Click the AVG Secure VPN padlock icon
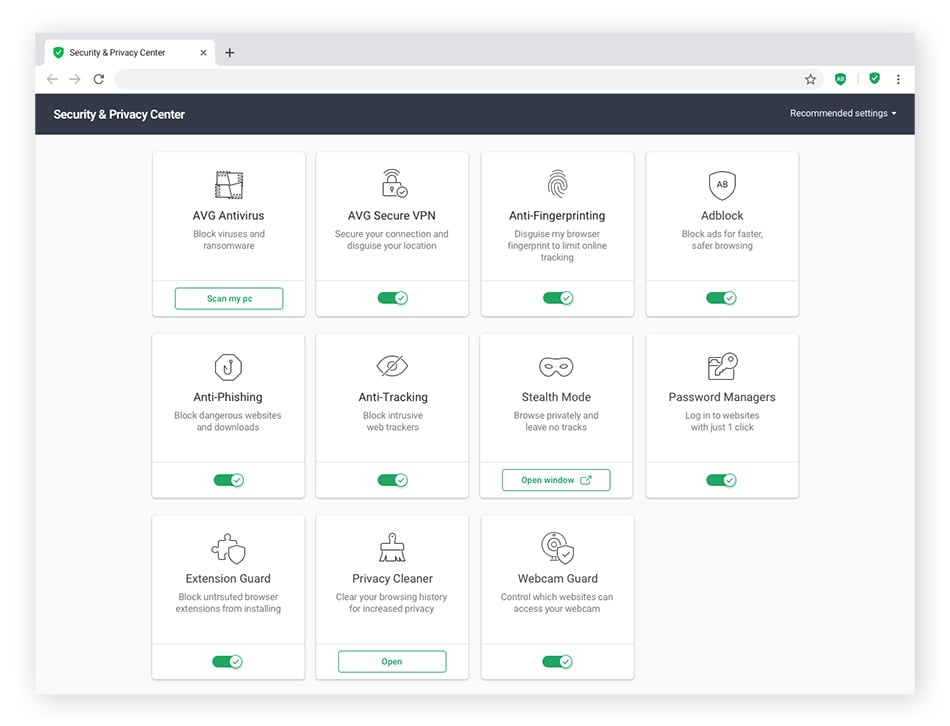Image resolution: width=950 pixels, height=726 pixels. [394, 184]
